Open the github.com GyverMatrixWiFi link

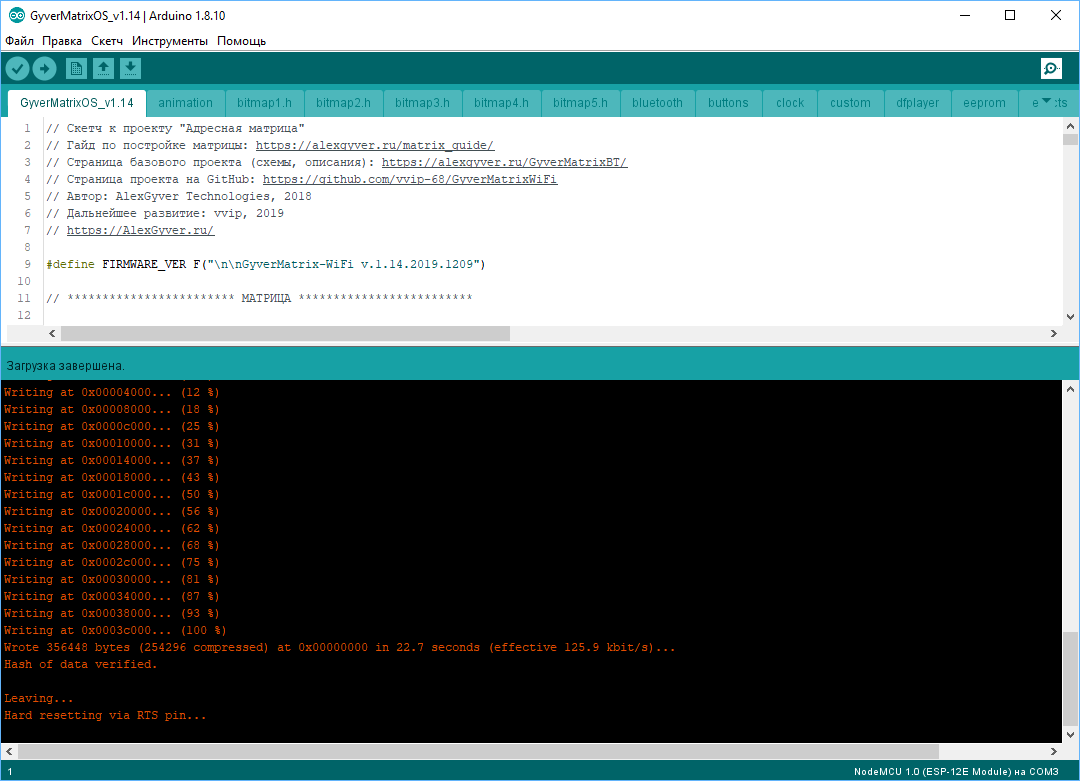[410, 179]
